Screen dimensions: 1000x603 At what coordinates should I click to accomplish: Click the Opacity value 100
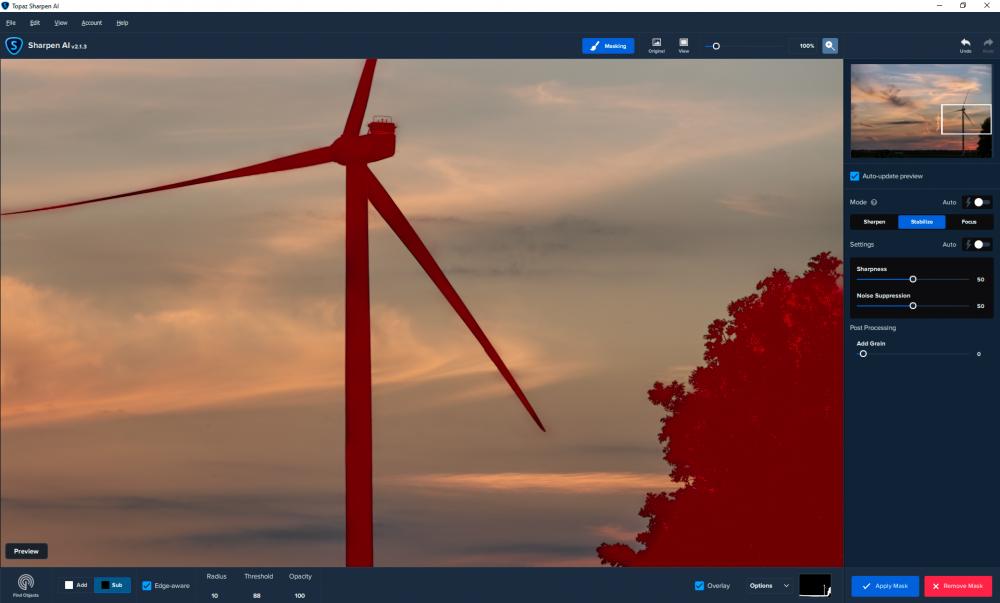coord(300,595)
